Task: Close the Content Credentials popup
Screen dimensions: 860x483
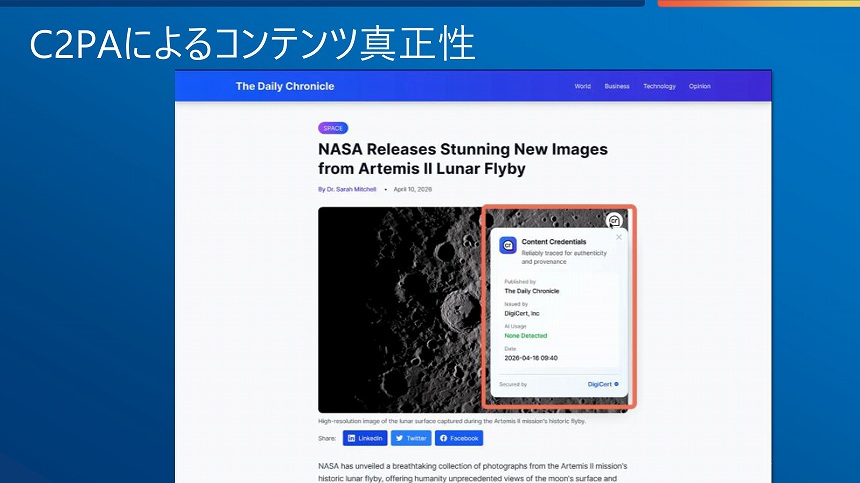Action: (619, 237)
